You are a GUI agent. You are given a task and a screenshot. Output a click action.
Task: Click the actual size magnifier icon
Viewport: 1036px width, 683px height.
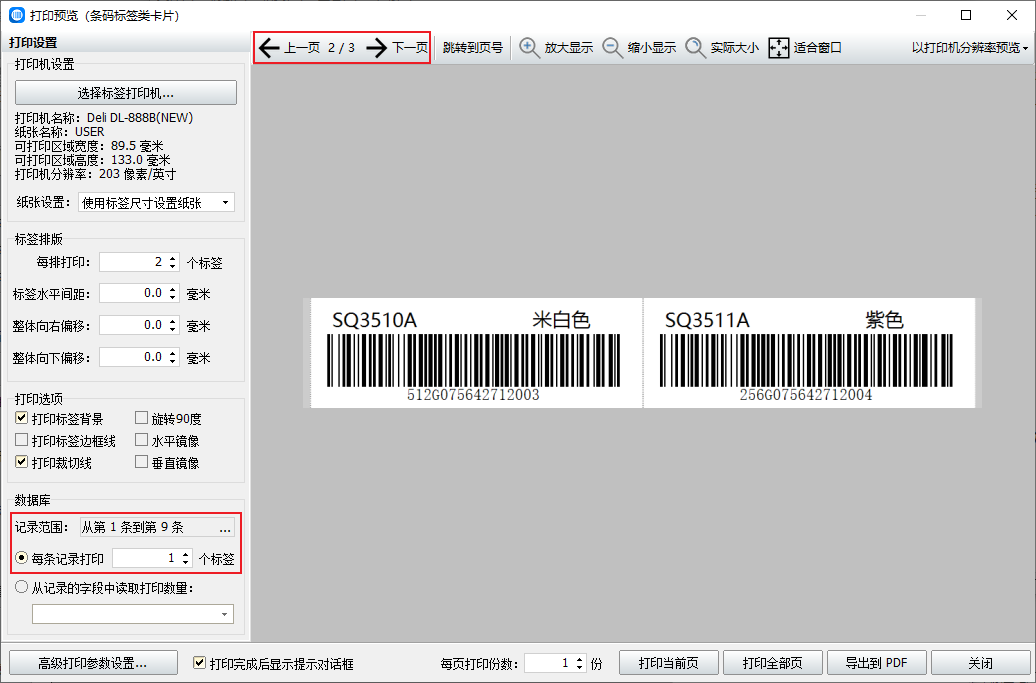point(695,48)
